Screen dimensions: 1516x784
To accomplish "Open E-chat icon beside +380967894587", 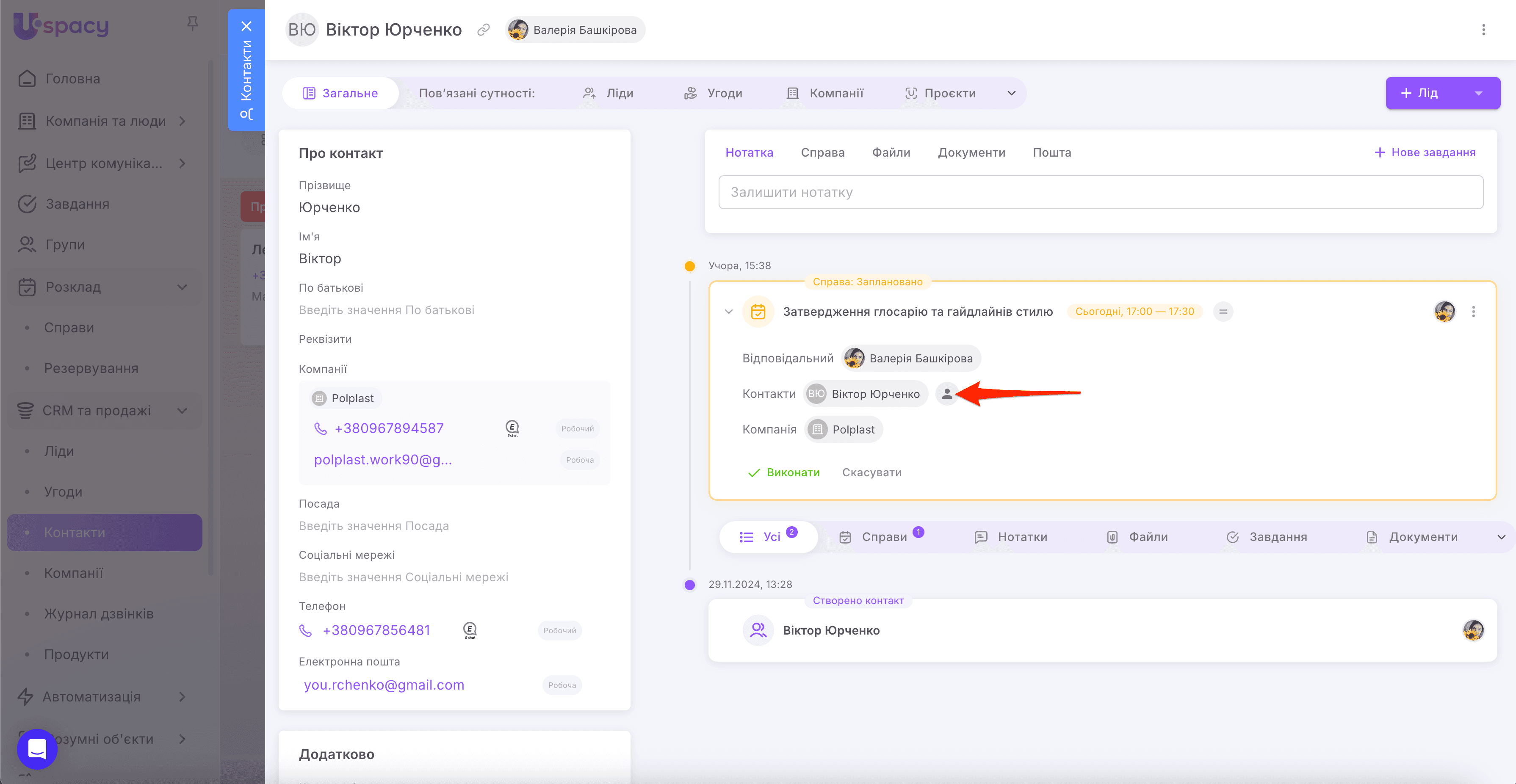I will tap(512, 428).
